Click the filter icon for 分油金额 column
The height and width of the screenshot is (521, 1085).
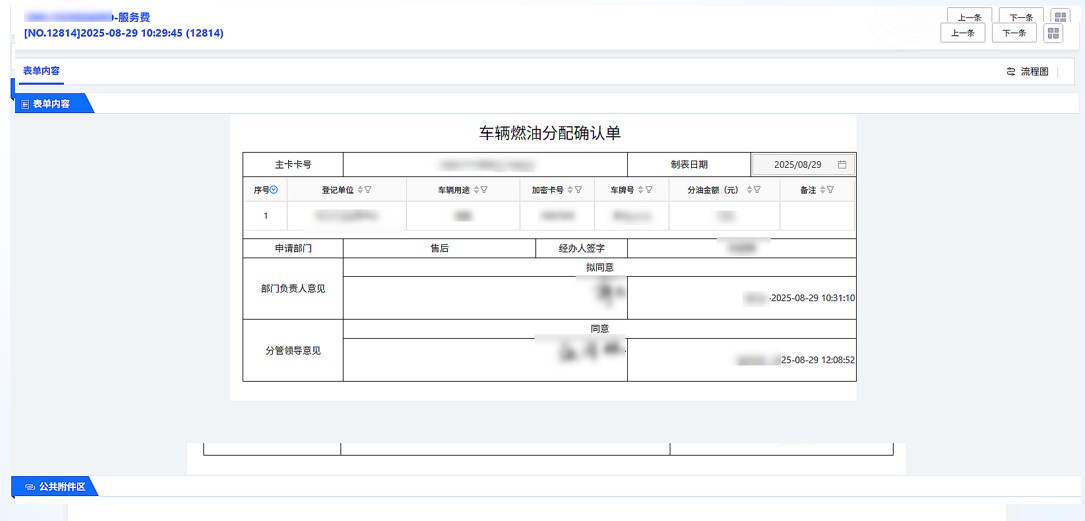757,189
